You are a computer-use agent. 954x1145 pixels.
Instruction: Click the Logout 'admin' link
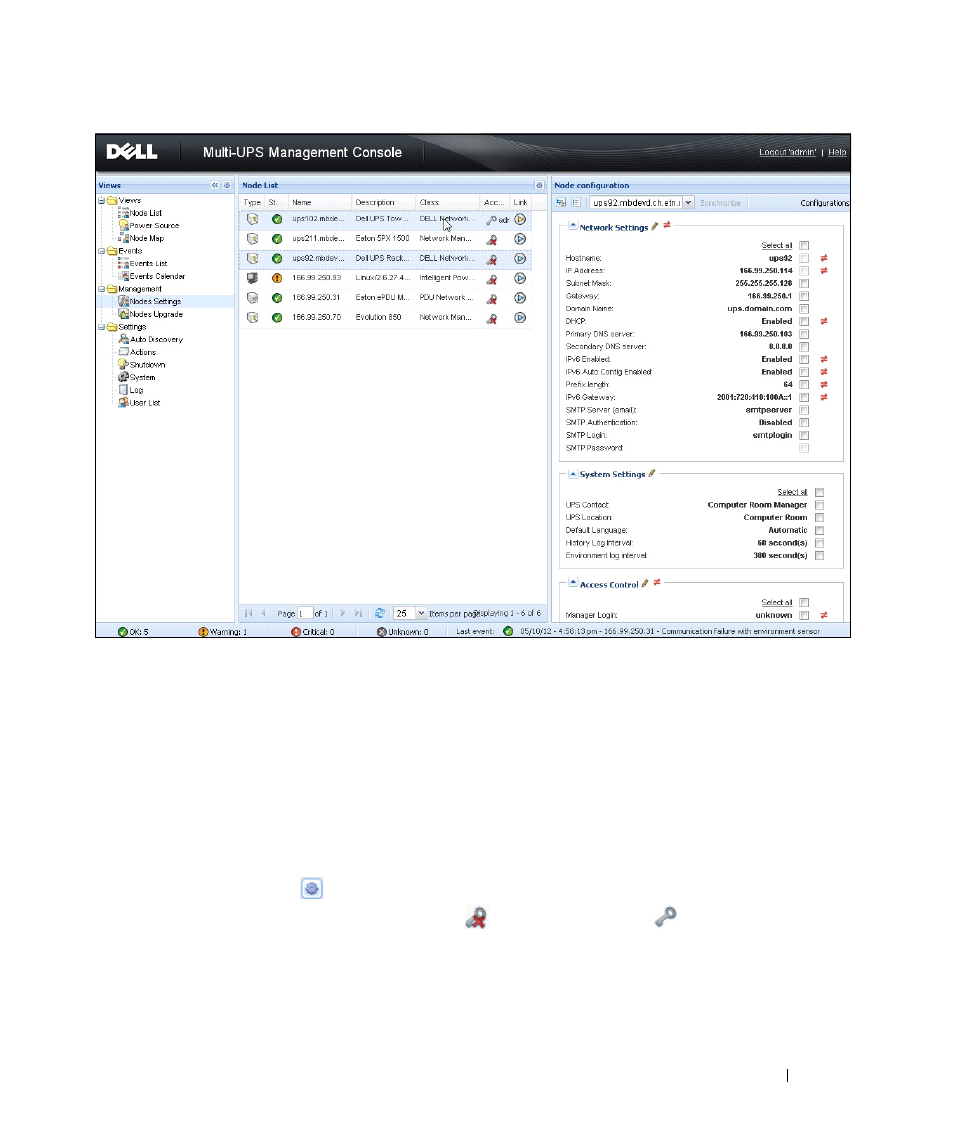click(787, 153)
